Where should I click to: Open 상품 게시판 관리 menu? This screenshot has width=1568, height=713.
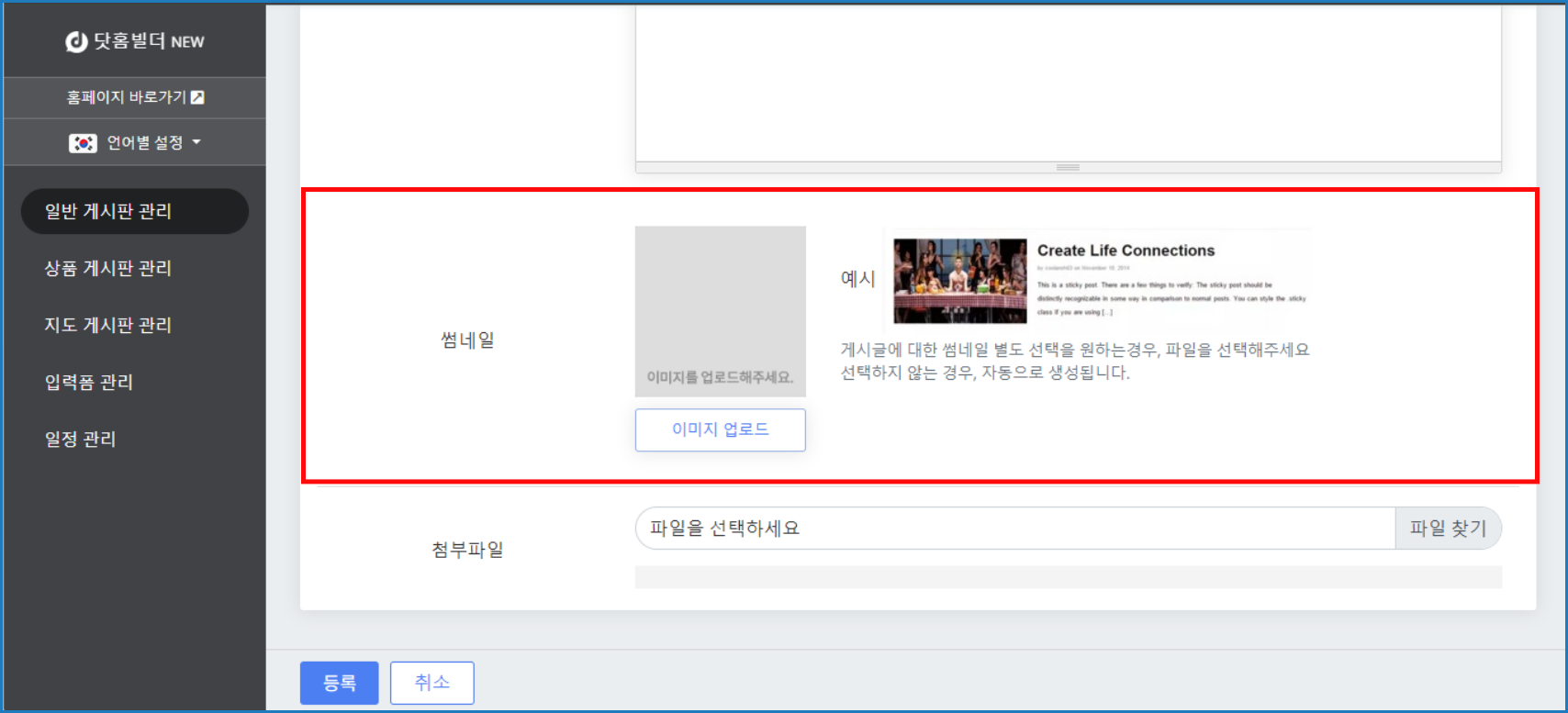108,268
